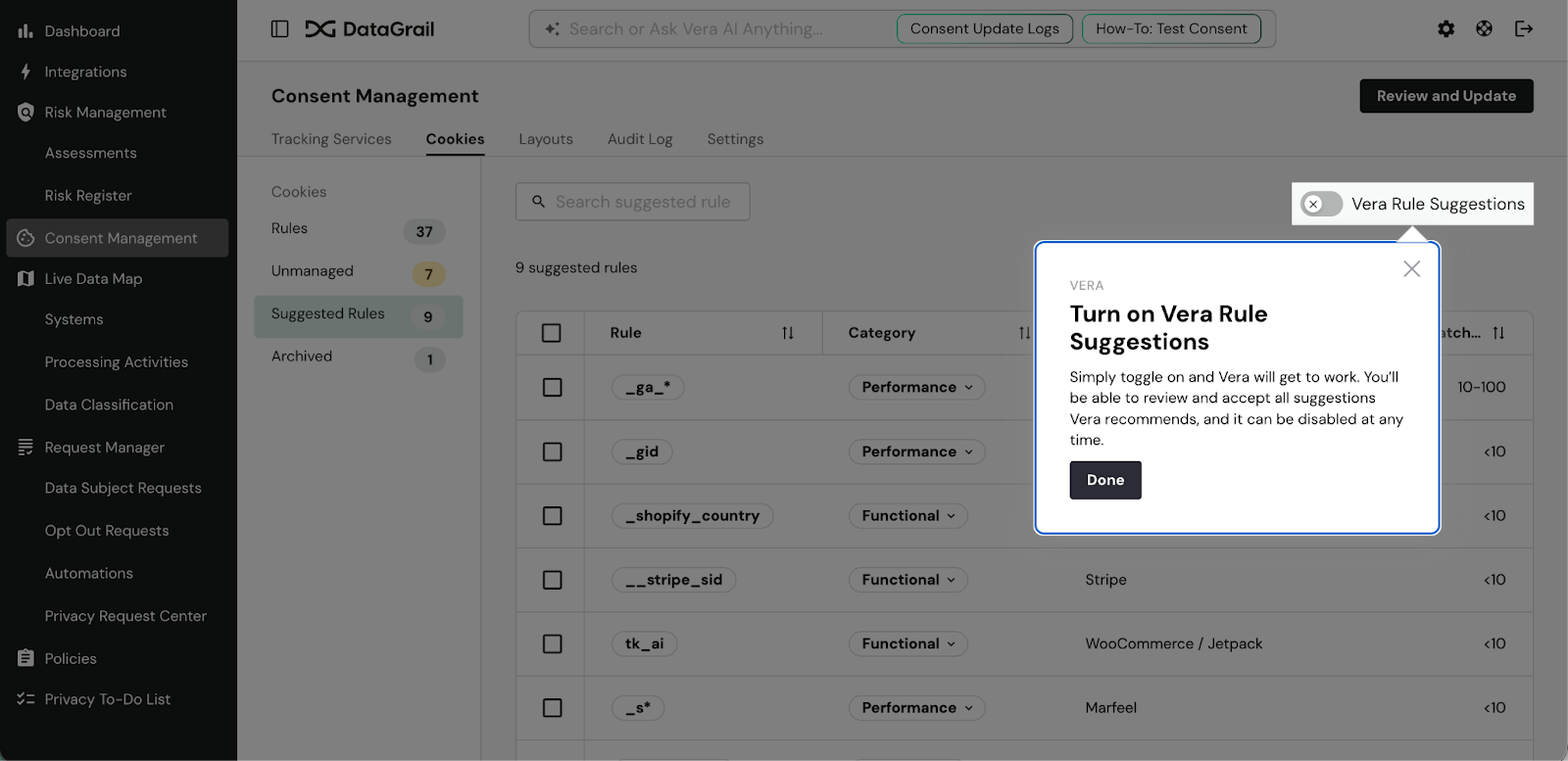Screen dimensions: 1568x761
Task: Expand Functional dropdown for _shopify_country
Action: click(907, 516)
